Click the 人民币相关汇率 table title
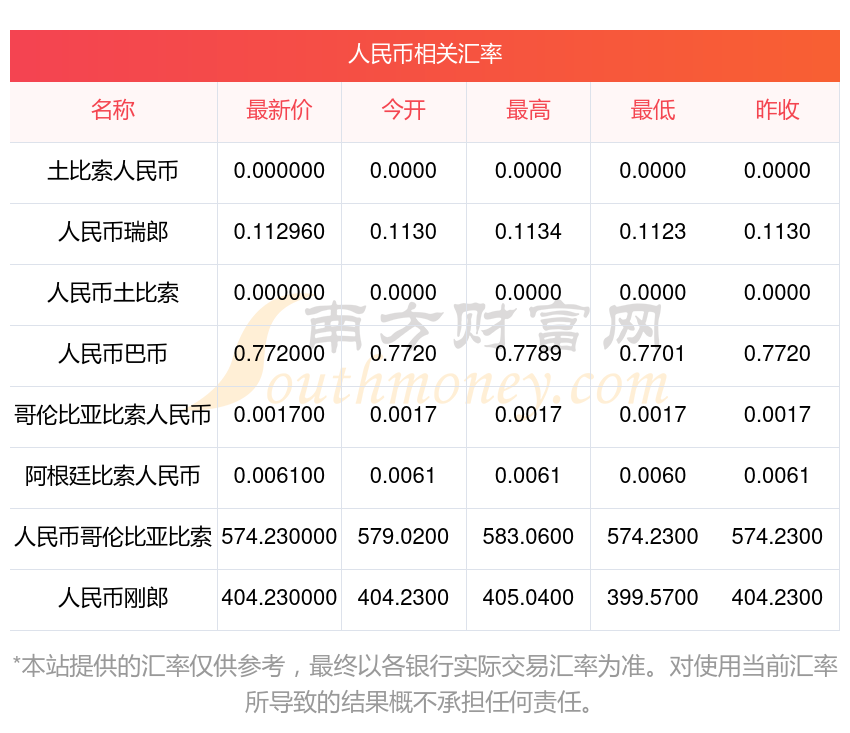This screenshot has width=850, height=733. click(425, 55)
